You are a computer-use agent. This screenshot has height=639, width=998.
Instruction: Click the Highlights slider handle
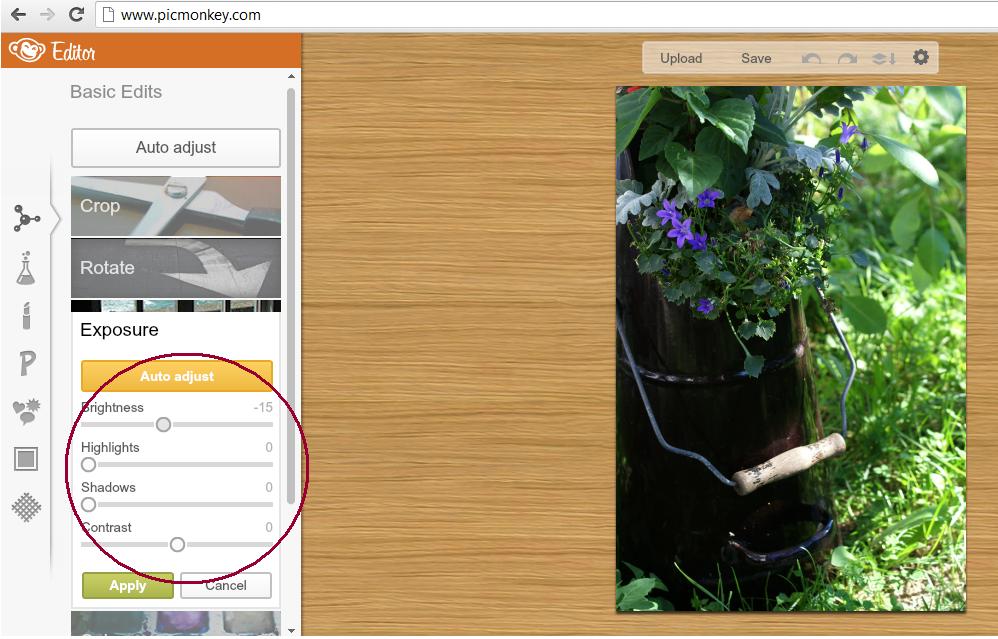(88, 465)
